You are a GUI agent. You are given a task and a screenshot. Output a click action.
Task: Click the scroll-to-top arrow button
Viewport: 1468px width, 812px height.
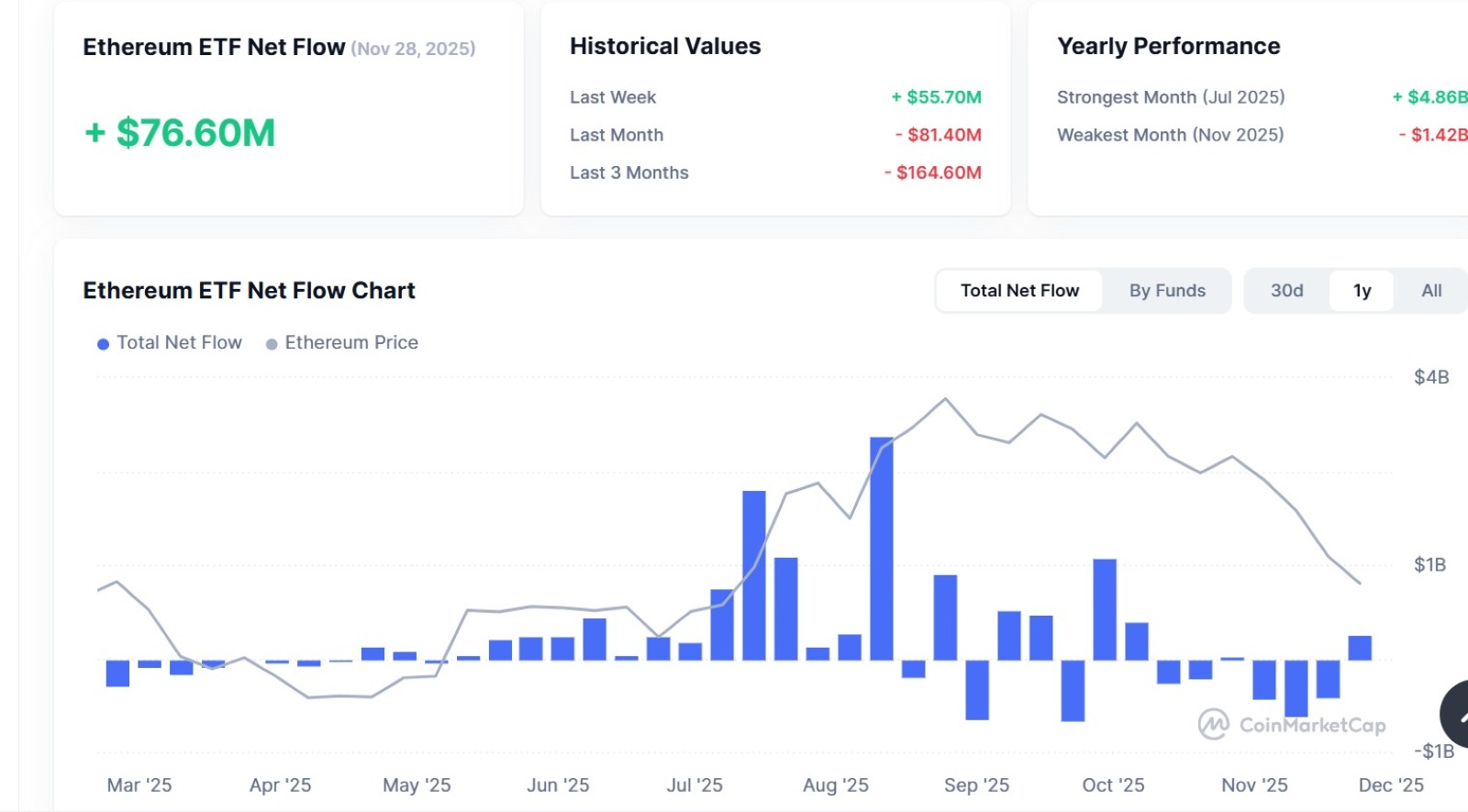click(x=1457, y=714)
